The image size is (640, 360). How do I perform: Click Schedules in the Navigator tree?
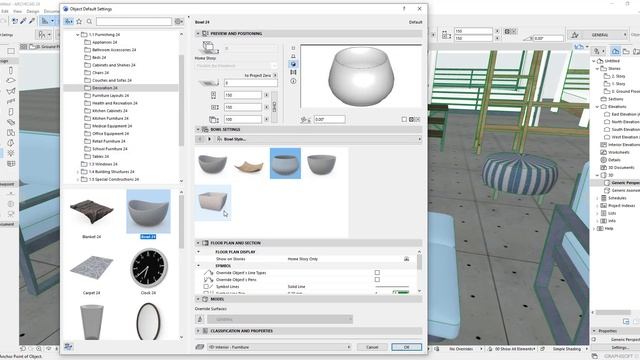coord(617,198)
